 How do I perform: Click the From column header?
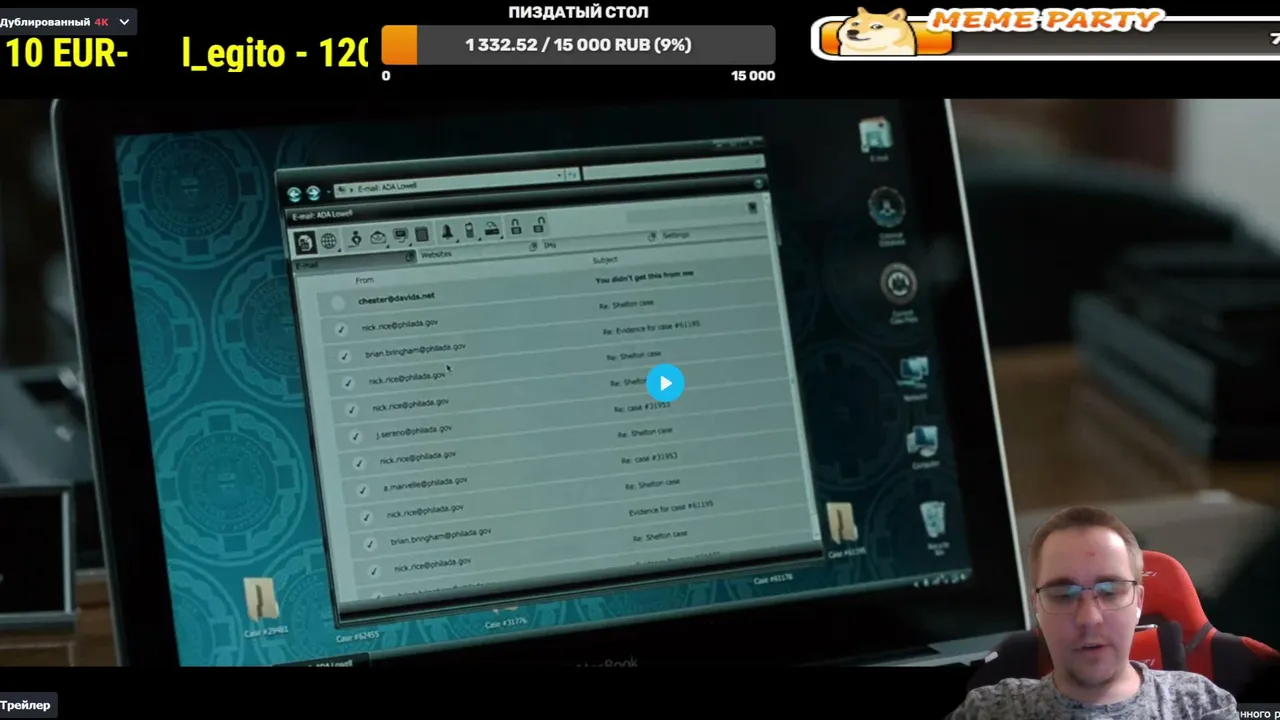point(364,281)
